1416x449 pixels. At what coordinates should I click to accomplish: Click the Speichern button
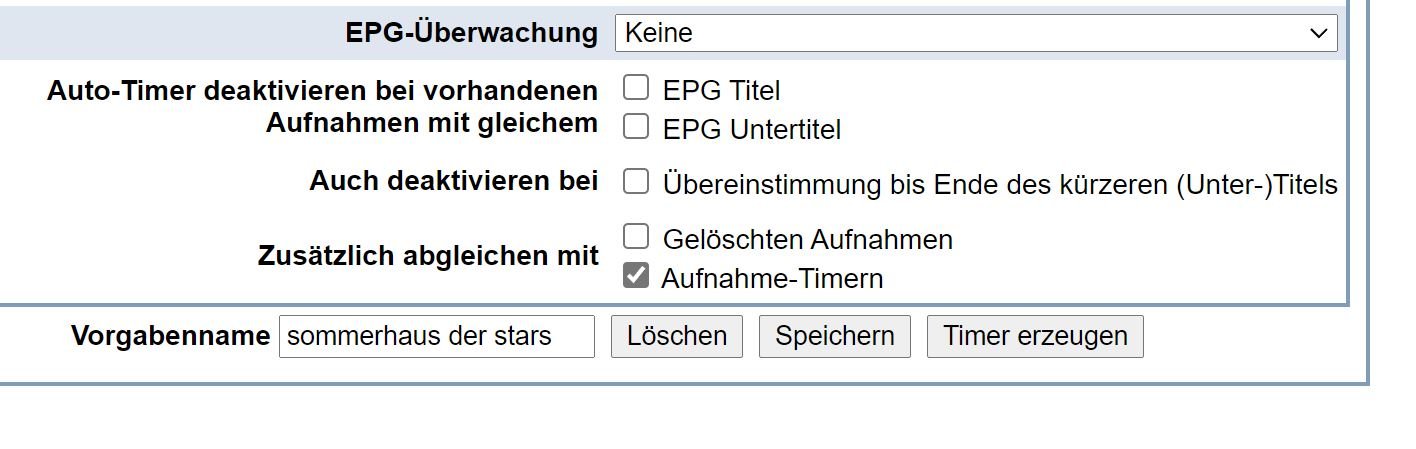(x=834, y=336)
